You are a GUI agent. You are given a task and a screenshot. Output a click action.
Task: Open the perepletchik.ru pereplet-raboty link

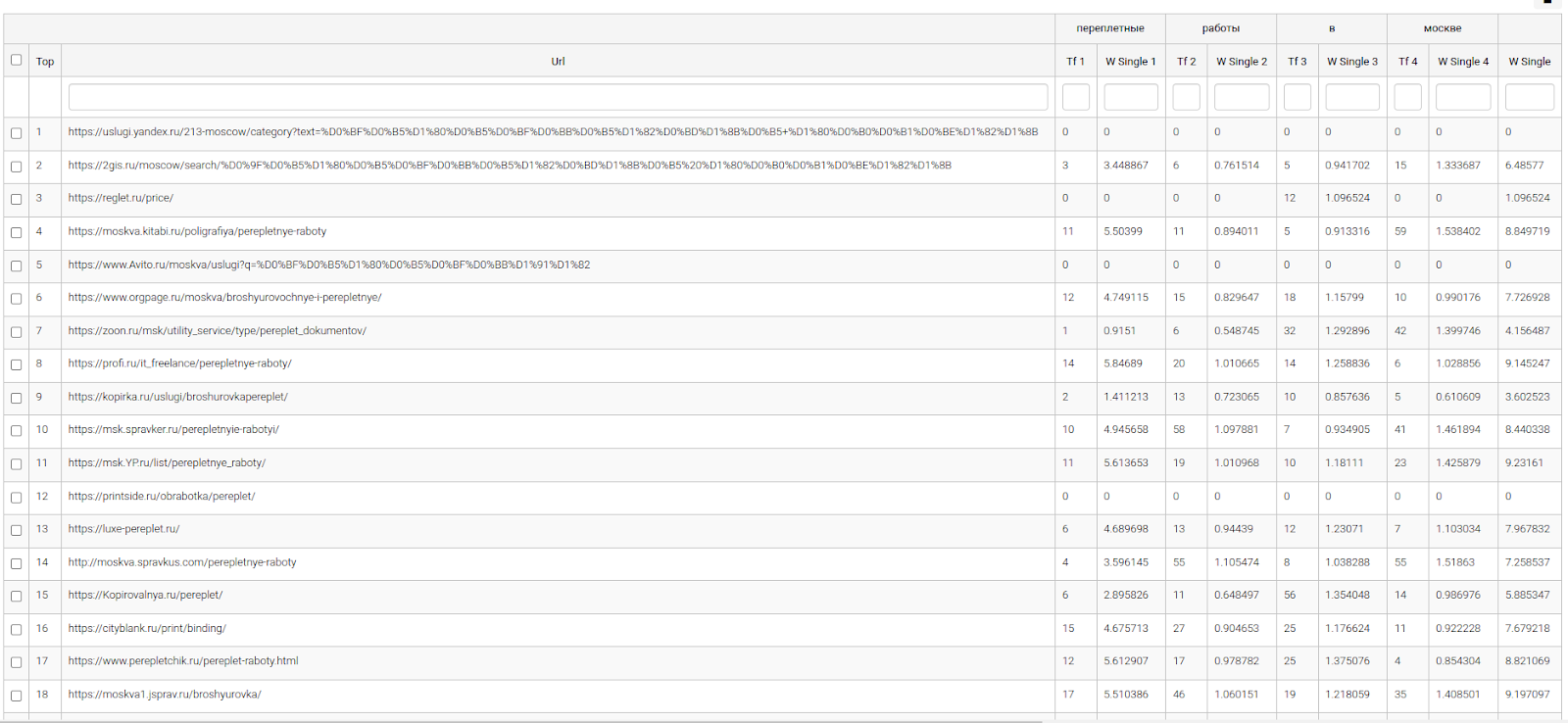(183, 661)
